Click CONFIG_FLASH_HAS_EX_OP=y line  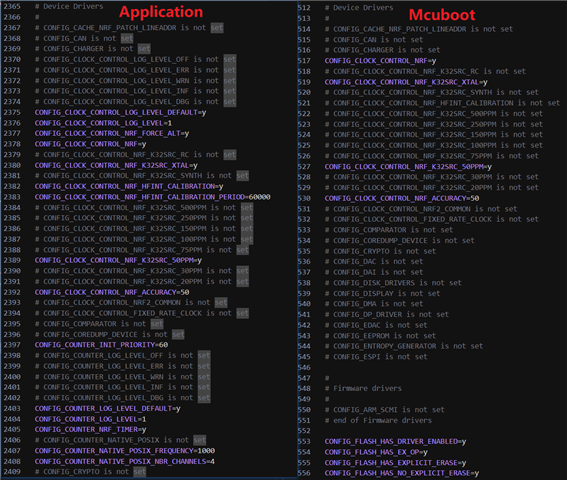pos(376,452)
